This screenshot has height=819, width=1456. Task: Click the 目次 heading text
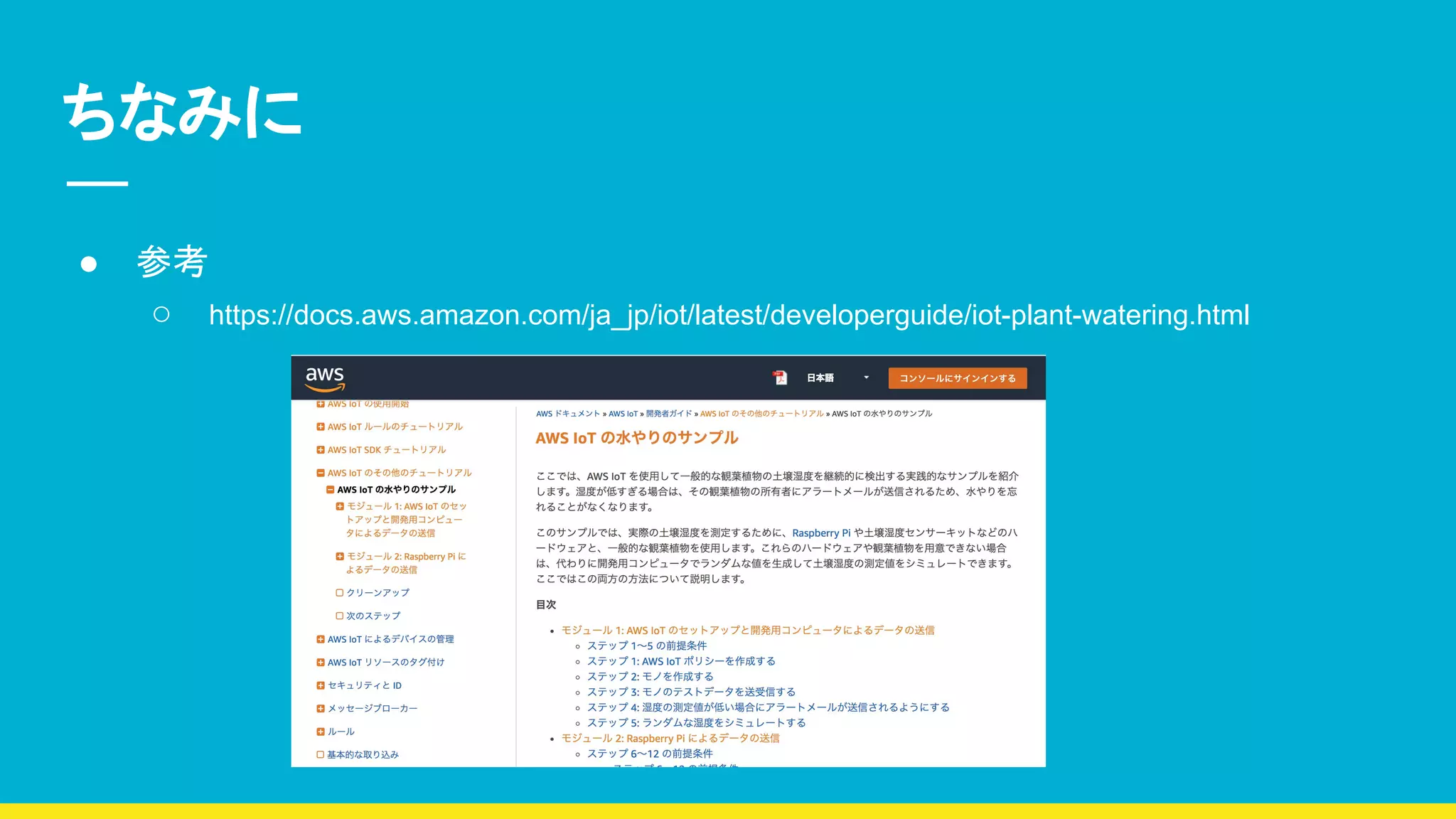pos(546,605)
